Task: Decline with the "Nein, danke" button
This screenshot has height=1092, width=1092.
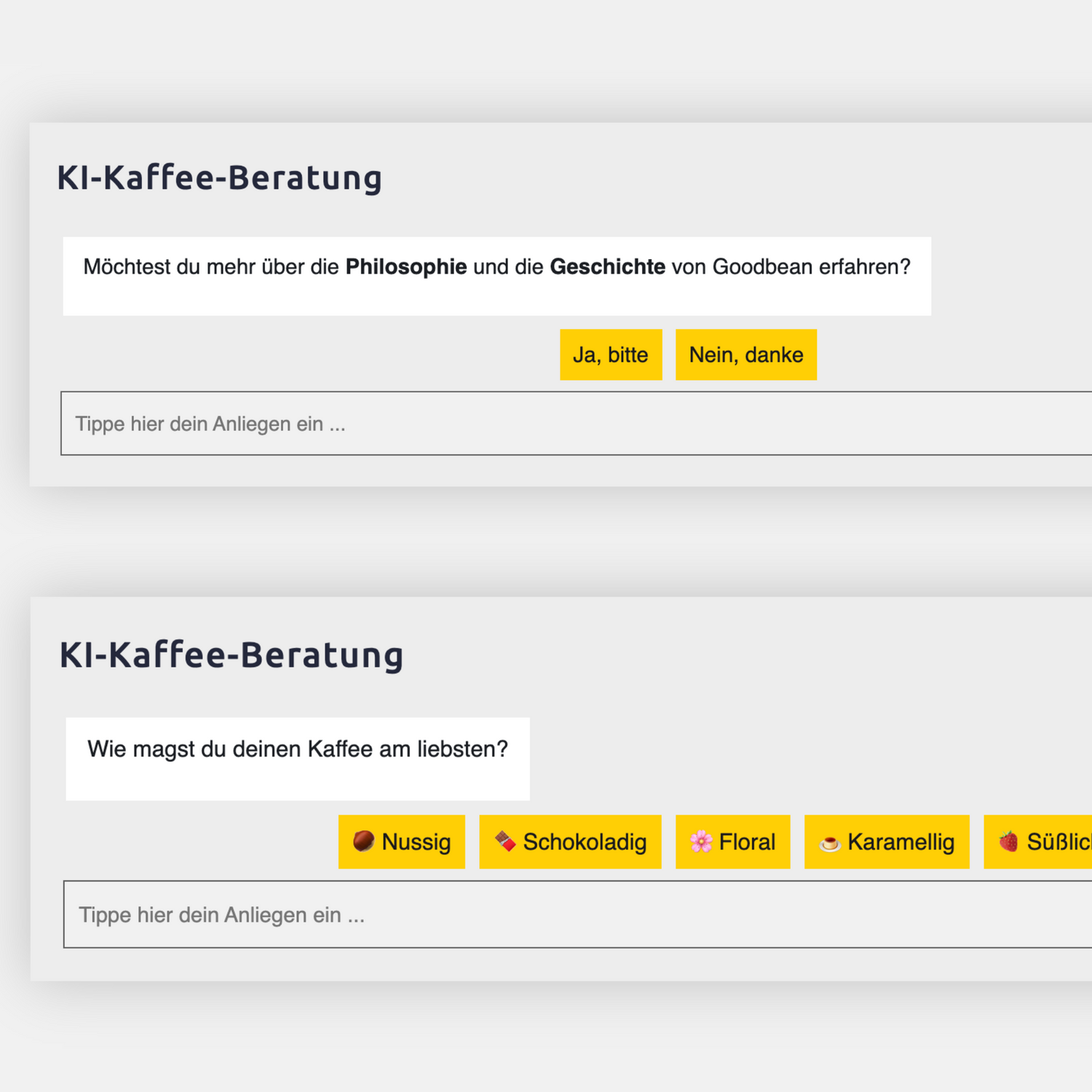Action: [x=746, y=355]
